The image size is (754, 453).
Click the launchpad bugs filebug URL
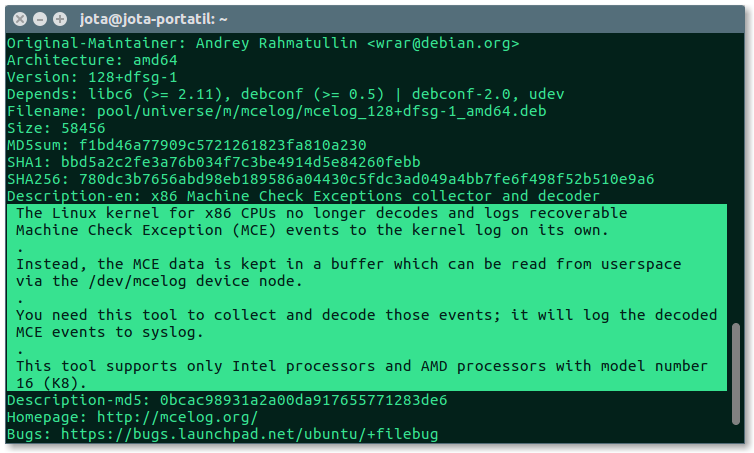coord(250,434)
